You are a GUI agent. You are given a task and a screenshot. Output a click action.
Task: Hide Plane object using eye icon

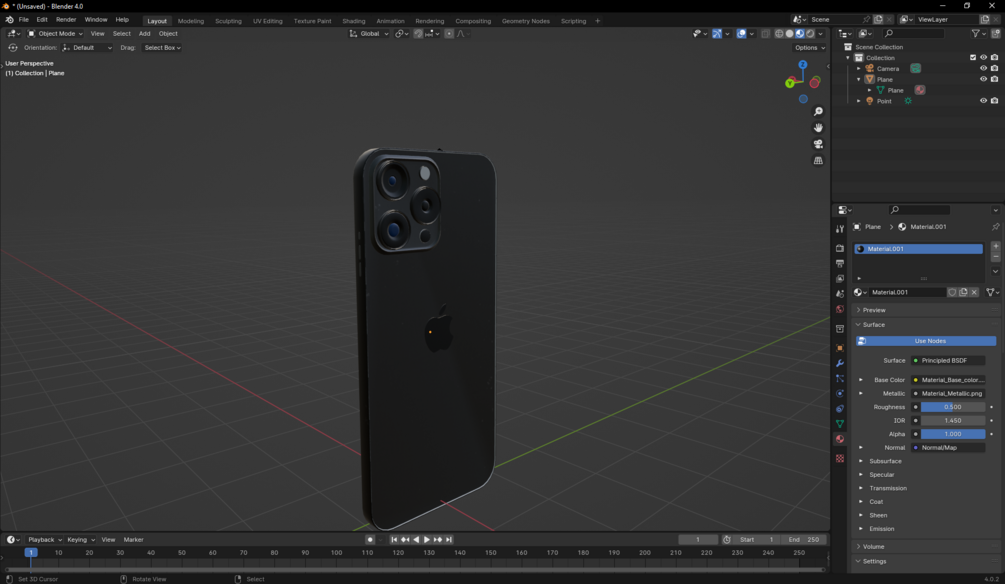(983, 79)
